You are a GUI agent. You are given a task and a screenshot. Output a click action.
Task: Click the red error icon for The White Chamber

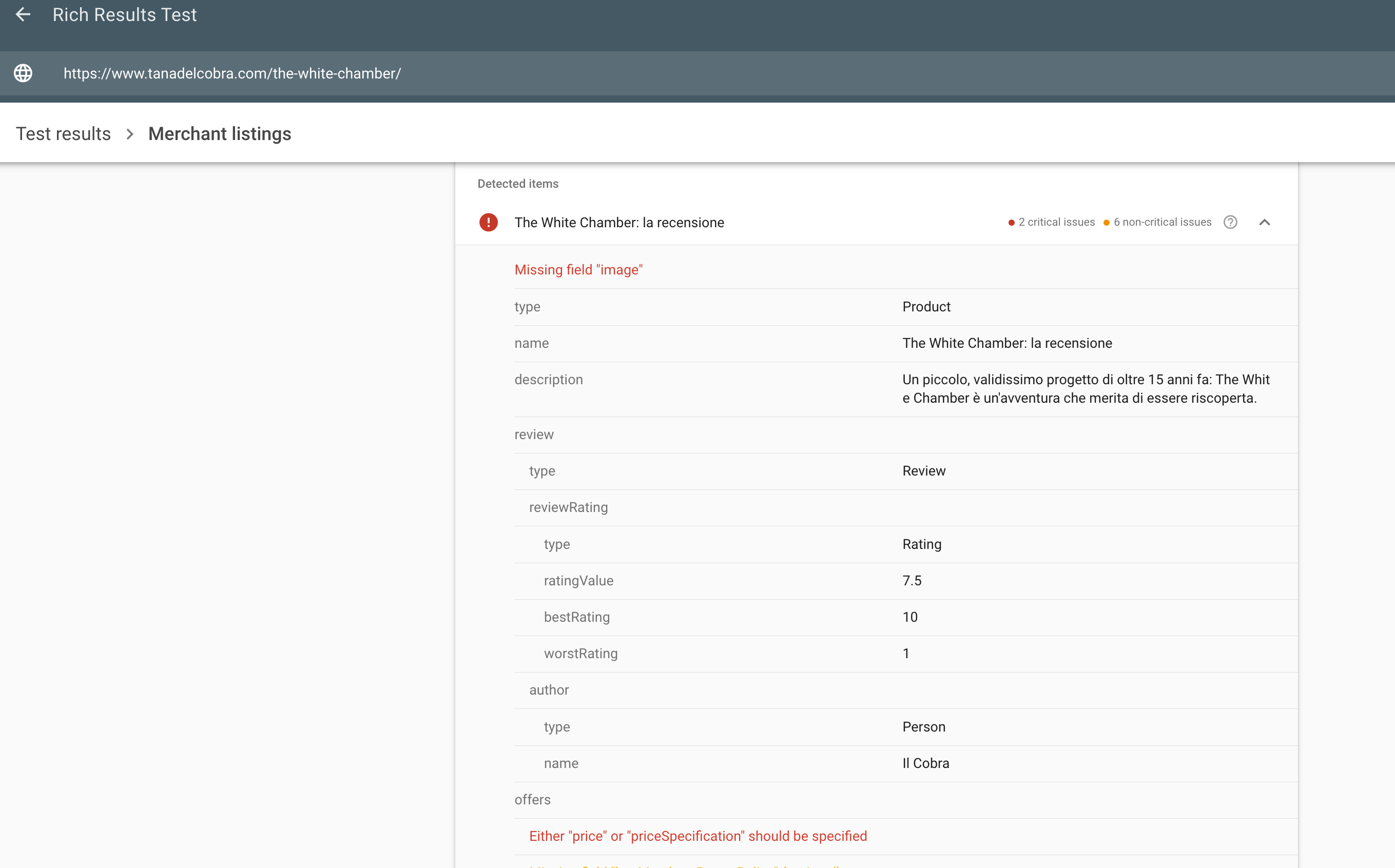coord(488,222)
